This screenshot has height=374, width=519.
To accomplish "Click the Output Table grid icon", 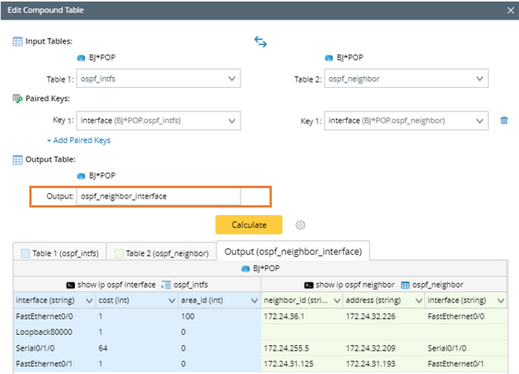I will [17, 160].
